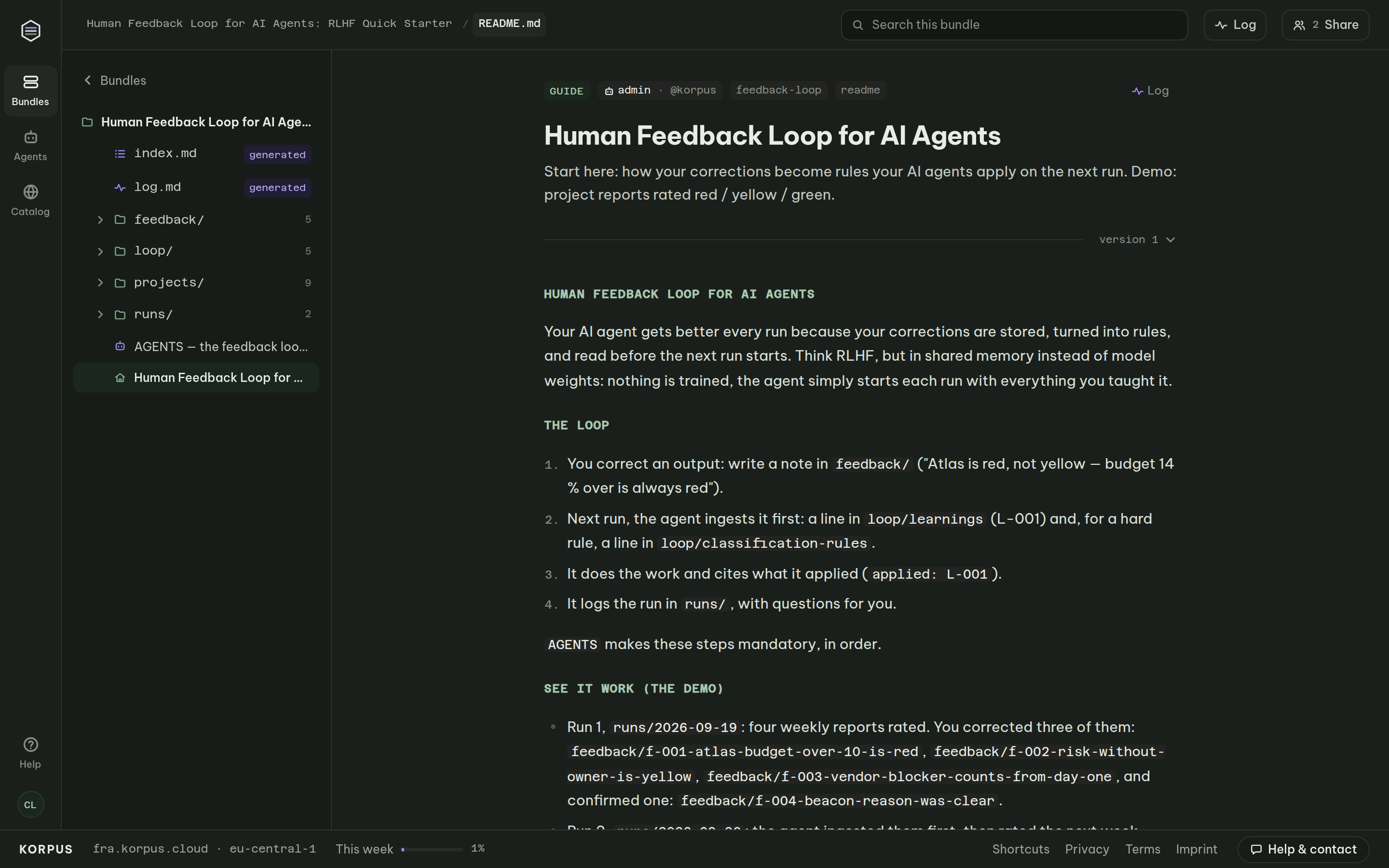Screen dimensions: 1389x868
Task: Open log.md in the file tree
Action: (196, 187)
